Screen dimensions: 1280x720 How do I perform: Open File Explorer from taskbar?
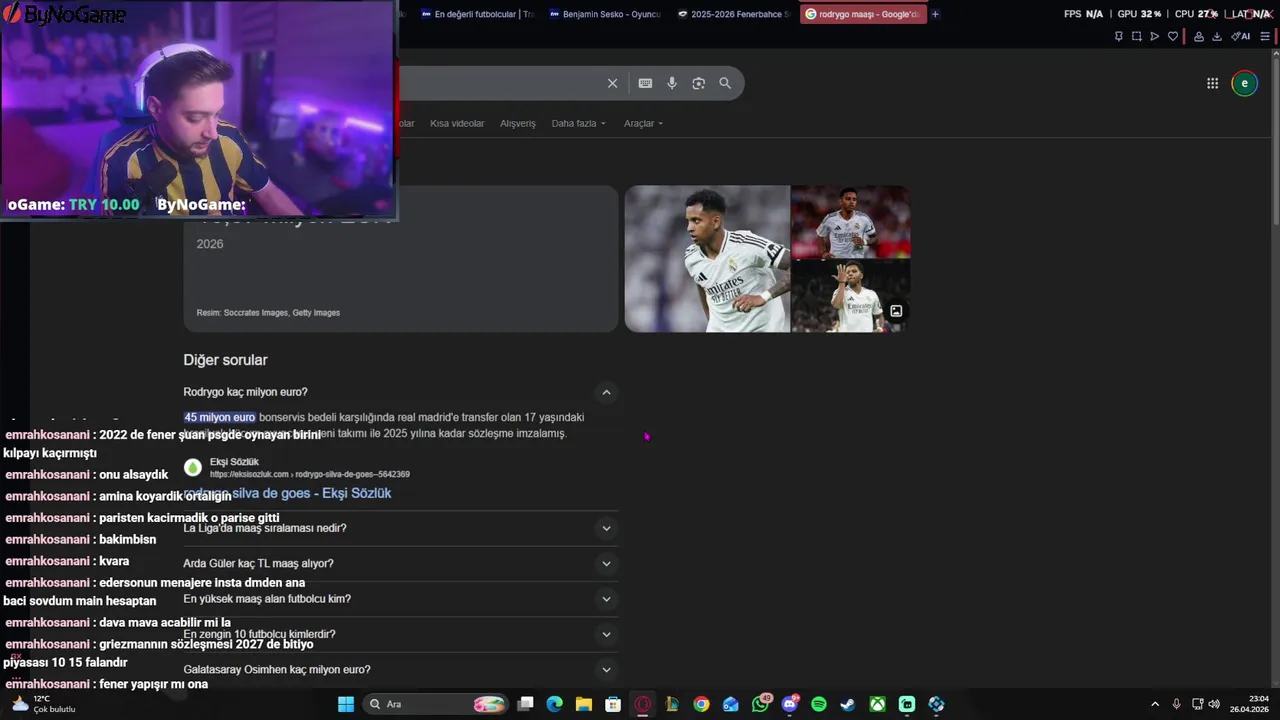click(583, 704)
